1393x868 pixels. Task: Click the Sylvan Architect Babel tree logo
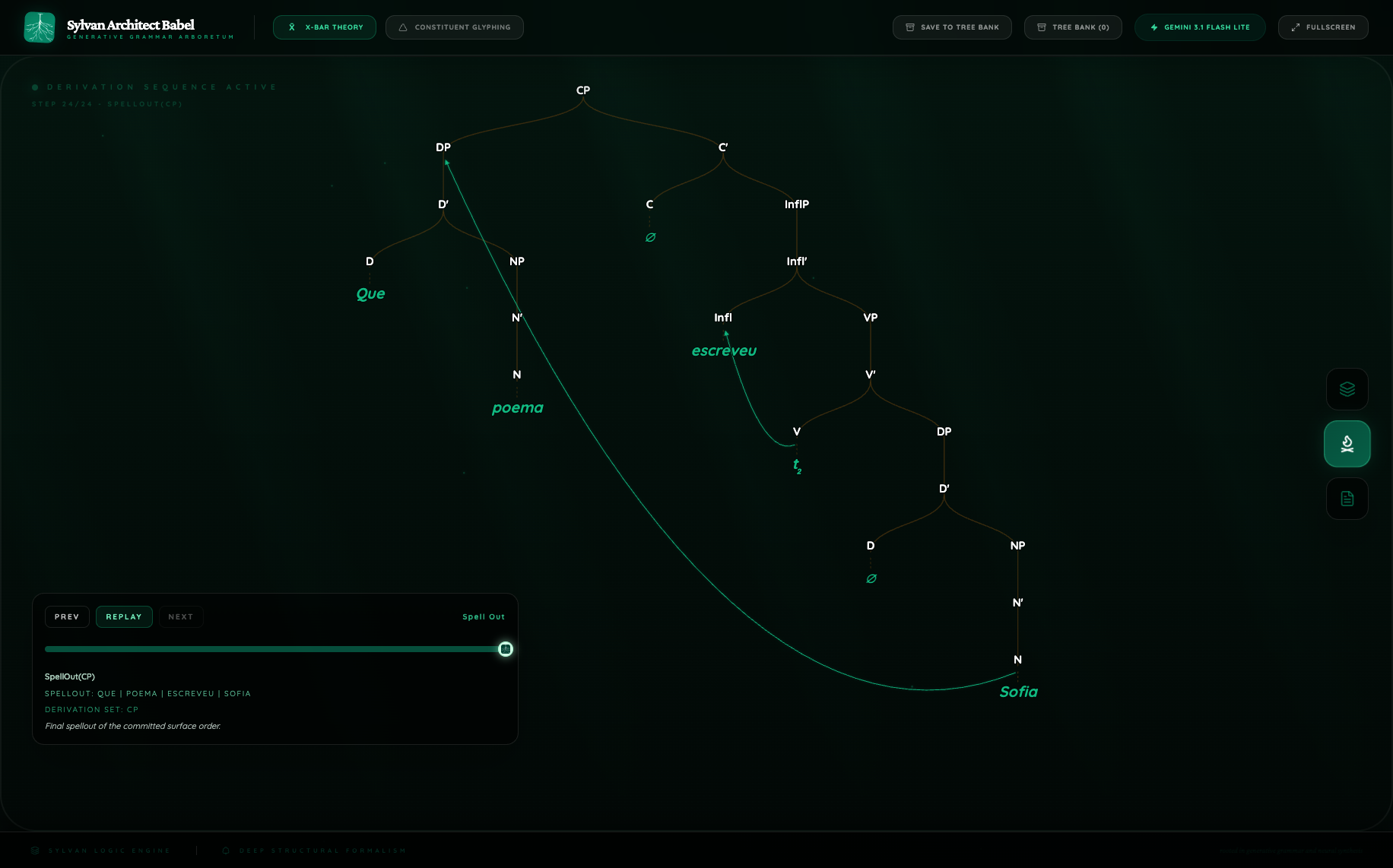(40, 27)
